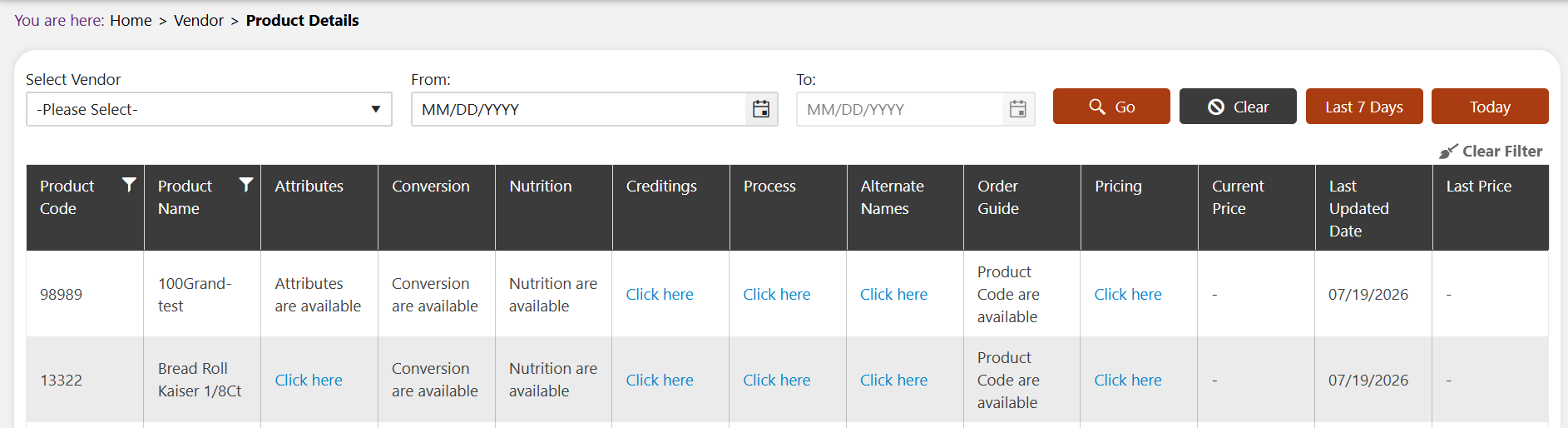This screenshot has width=1568, height=428.
Task: Click the Current Price column header
Action: tap(1256, 207)
